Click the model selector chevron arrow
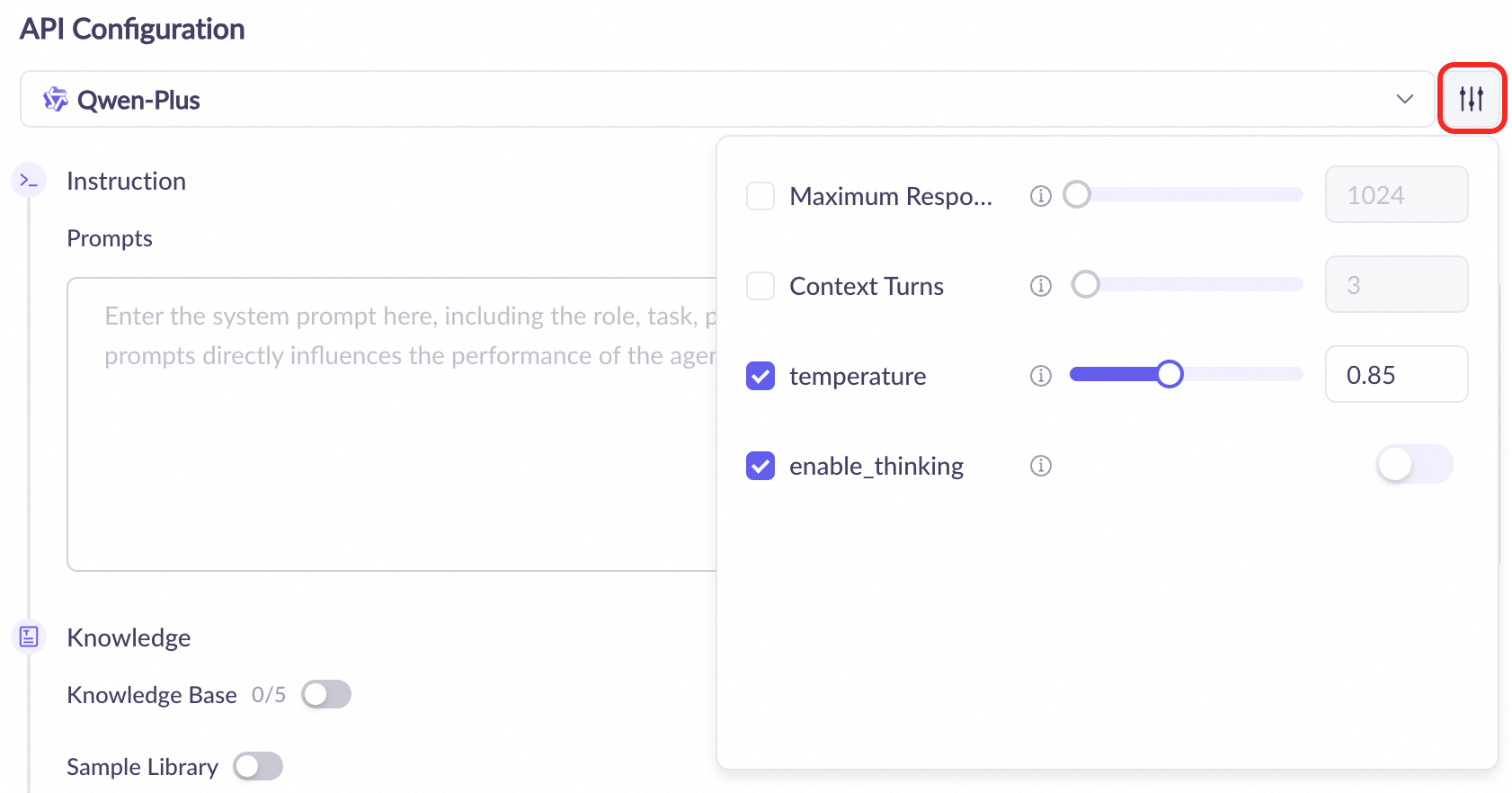The height and width of the screenshot is (793, 1512). [1404, 99]
